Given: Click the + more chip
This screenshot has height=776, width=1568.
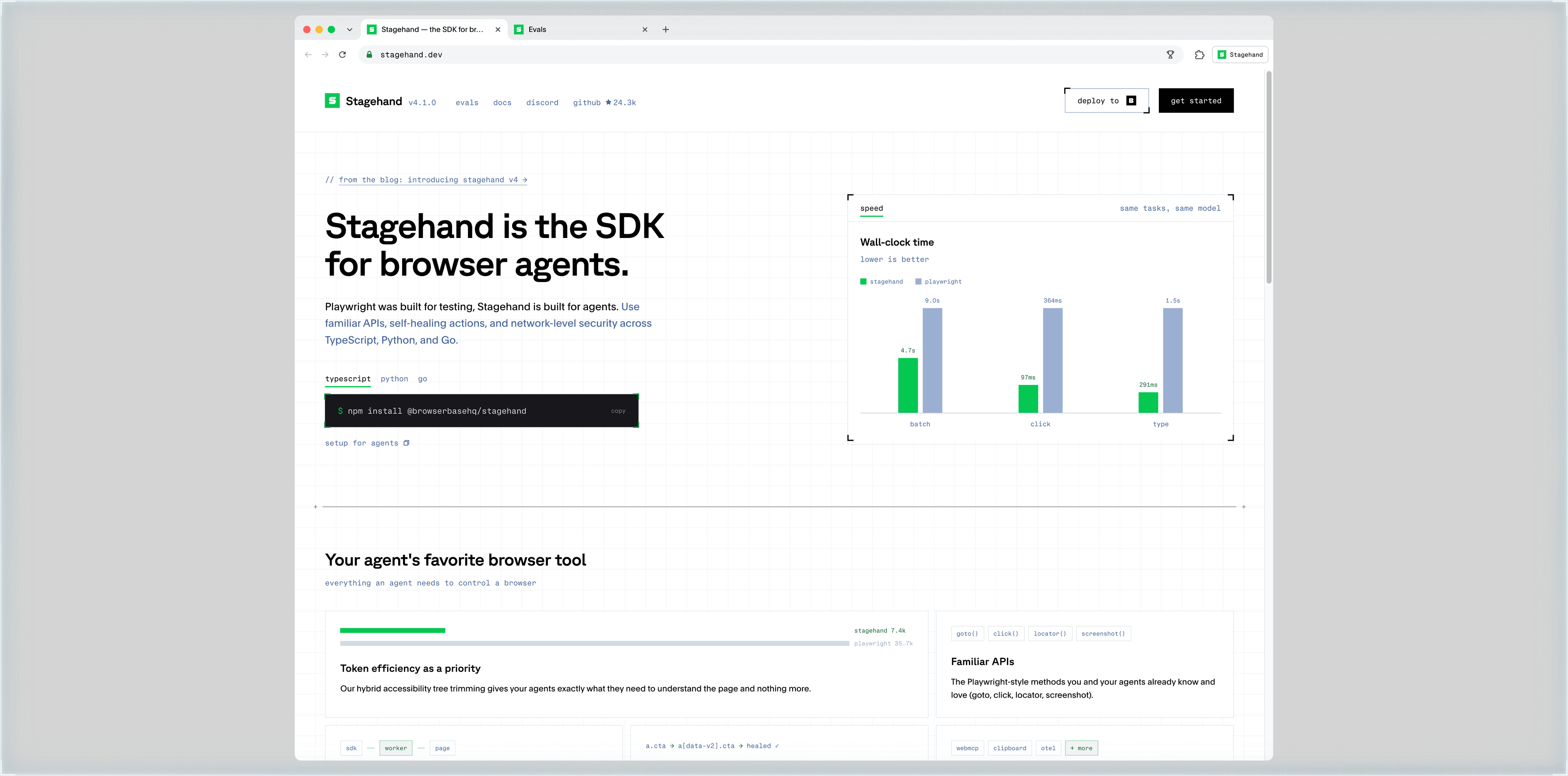Looking at the screenshot, I should click(1081, 748).
